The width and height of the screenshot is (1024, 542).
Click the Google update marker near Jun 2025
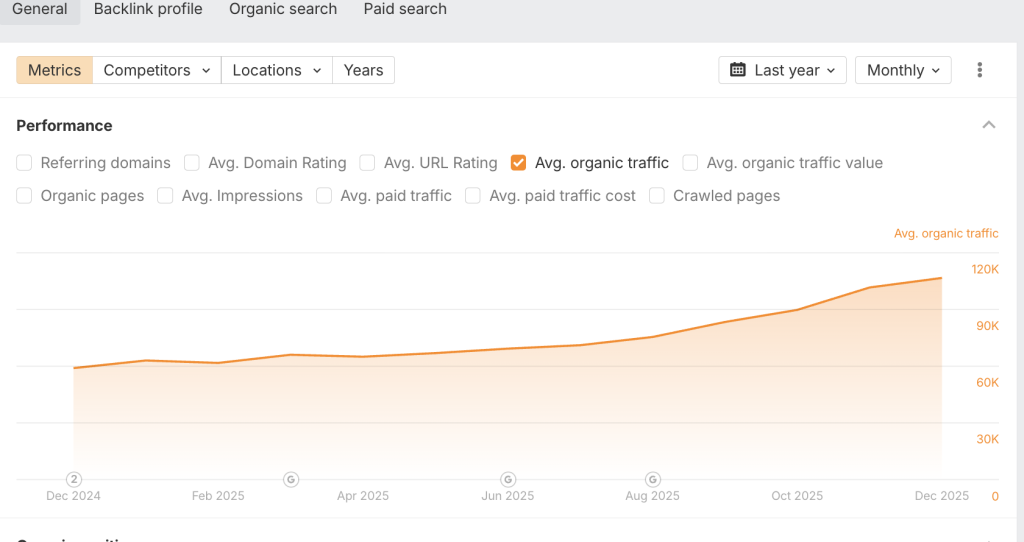pos(508,479)
